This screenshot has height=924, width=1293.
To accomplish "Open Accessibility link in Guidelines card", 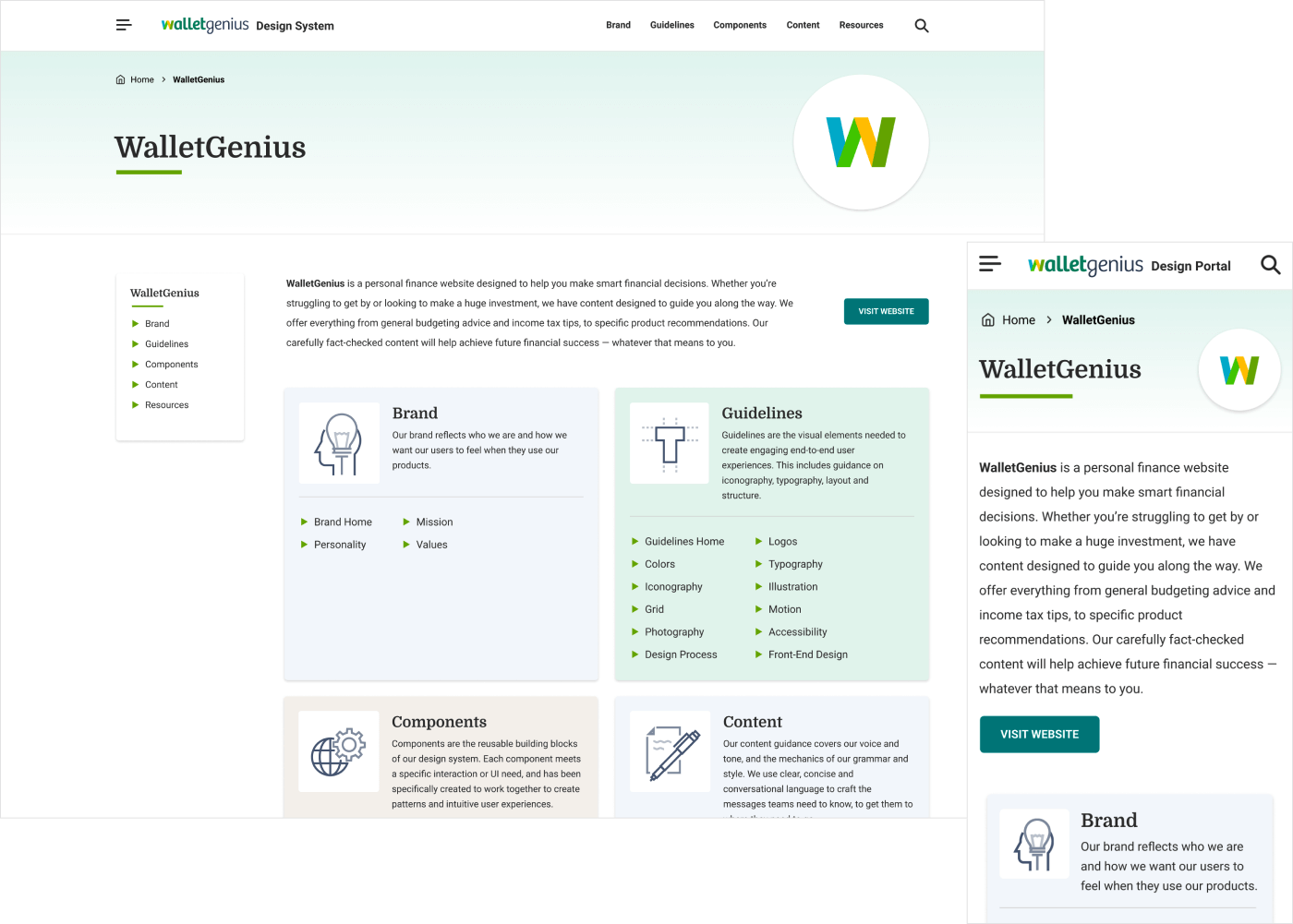I will coord(797,632).
